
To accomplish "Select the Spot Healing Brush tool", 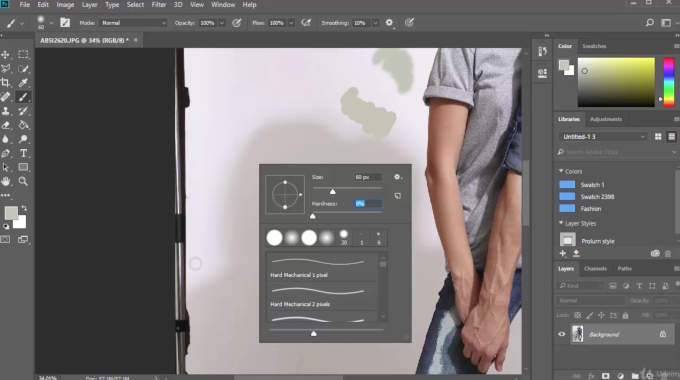I will 6,97.
